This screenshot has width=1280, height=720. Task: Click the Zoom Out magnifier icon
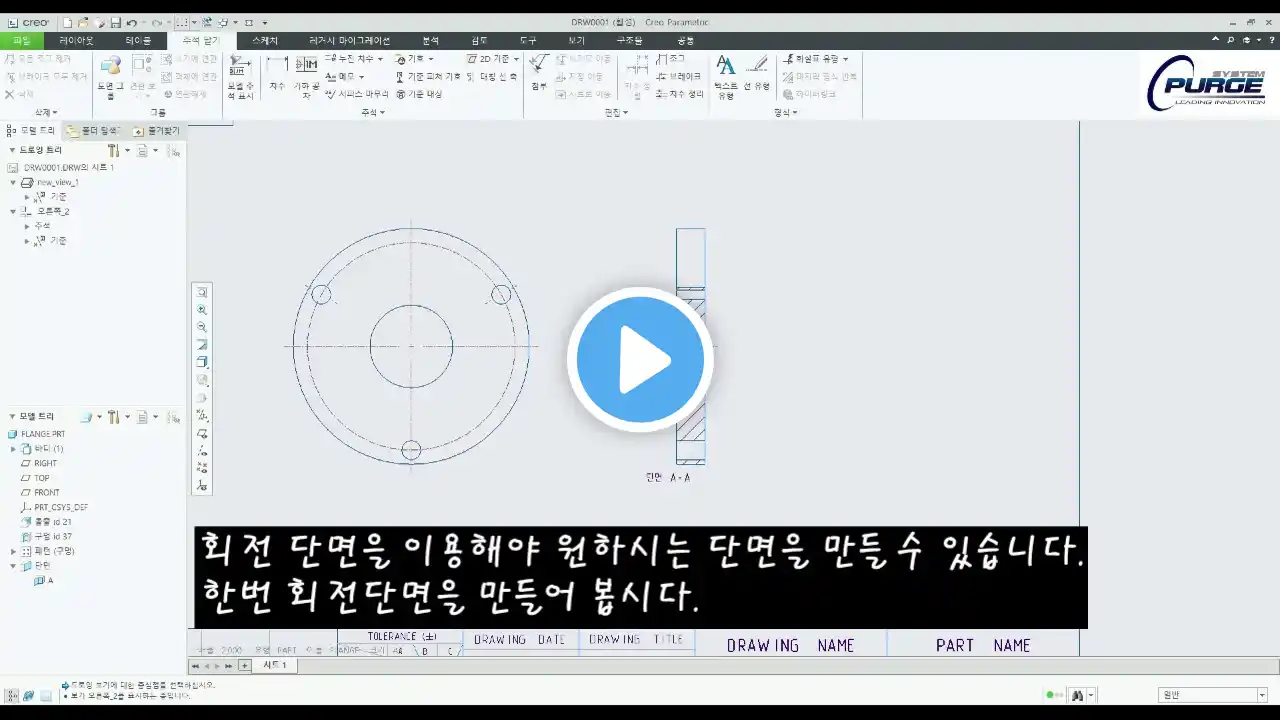202,327
